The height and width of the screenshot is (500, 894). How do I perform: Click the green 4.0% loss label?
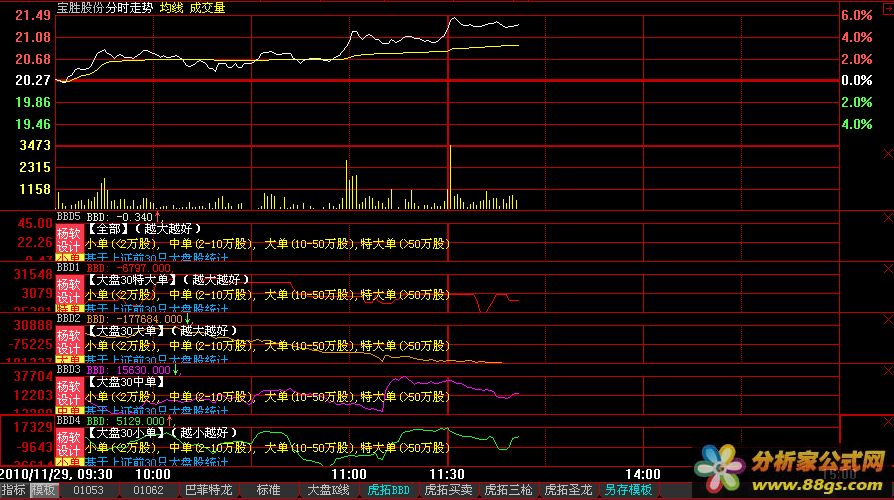[x=857, y=124]
